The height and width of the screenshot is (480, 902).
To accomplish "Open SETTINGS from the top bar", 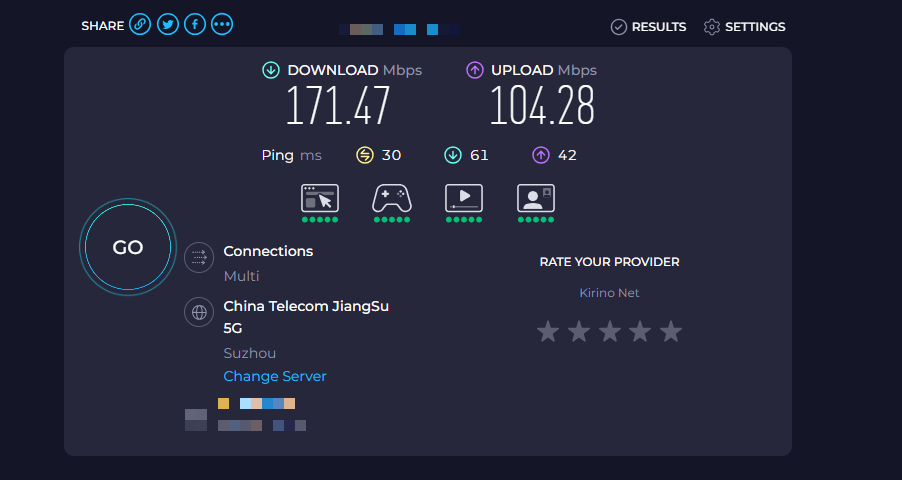I will coord(745,27).
